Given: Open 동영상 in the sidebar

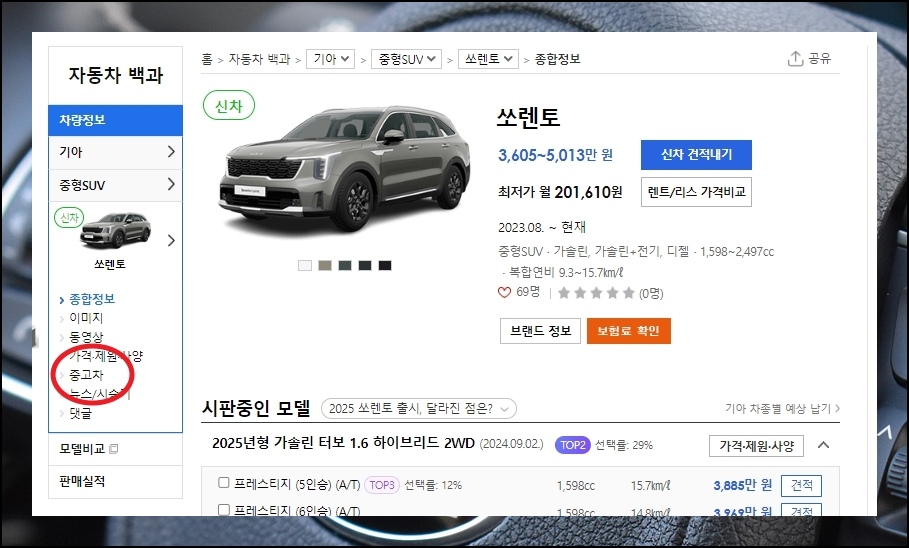Looking at the screenshot, I should point(86,337).
